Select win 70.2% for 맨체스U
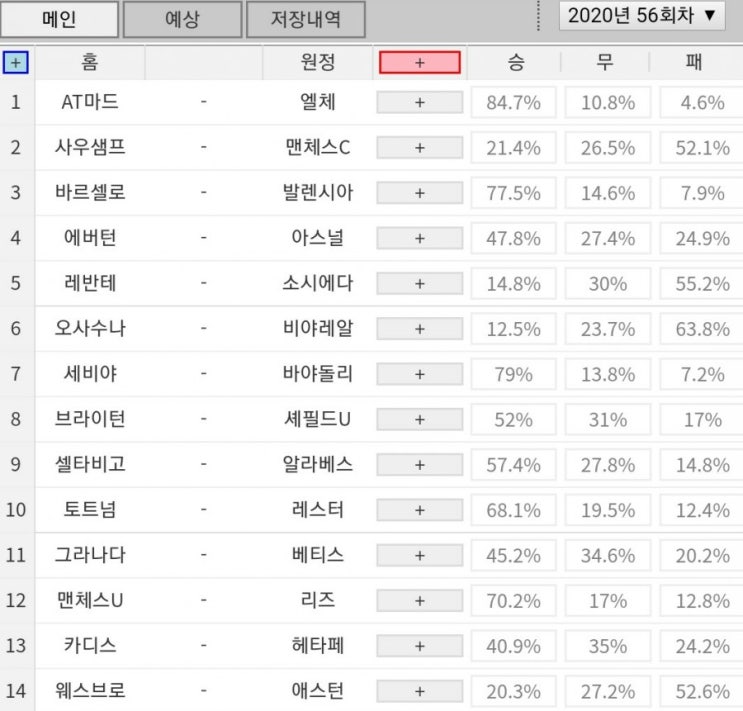Viewport: 743px width, 711px height. [x=514, y=601]
